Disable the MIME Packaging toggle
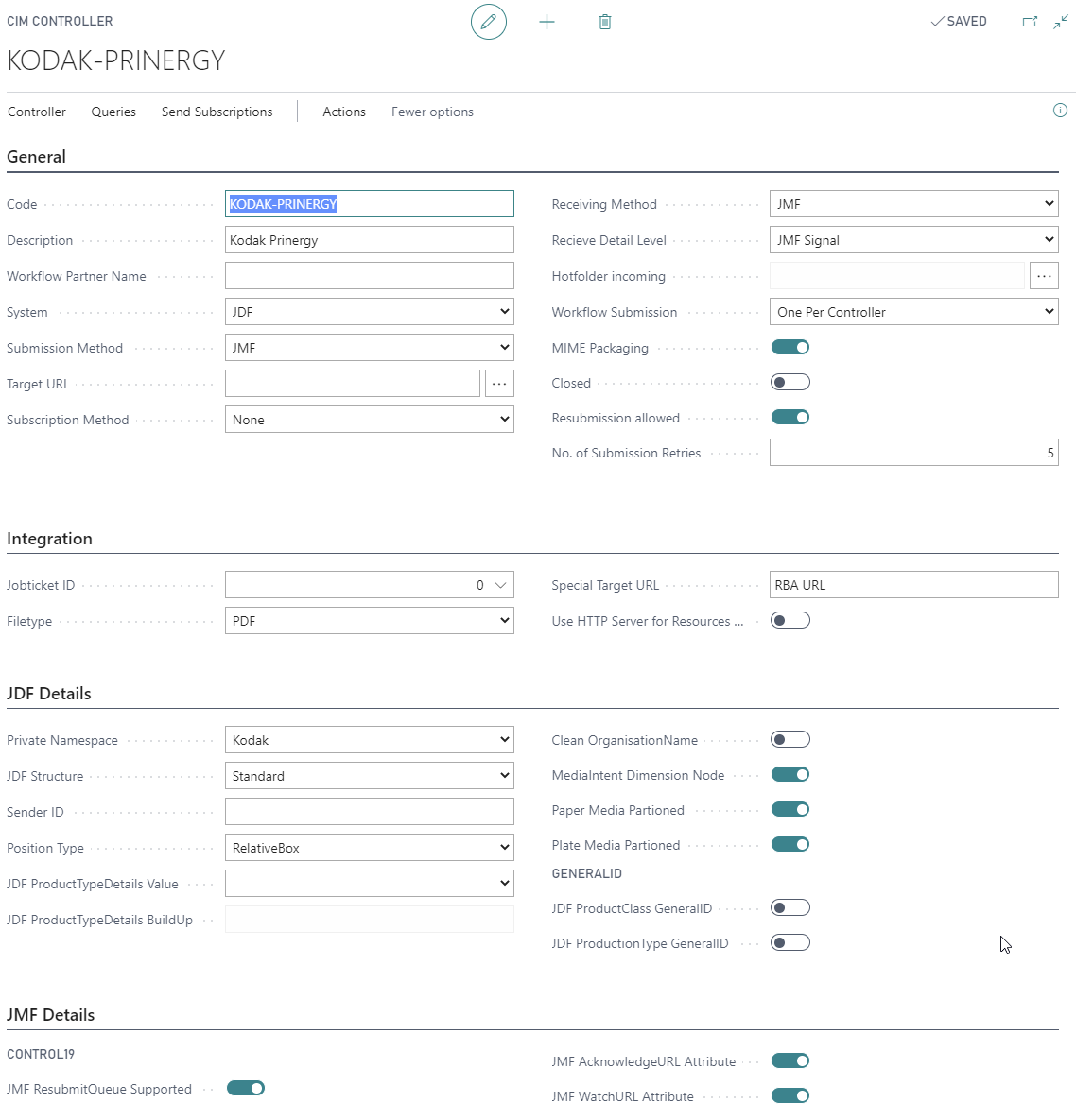 click(790, 347)
